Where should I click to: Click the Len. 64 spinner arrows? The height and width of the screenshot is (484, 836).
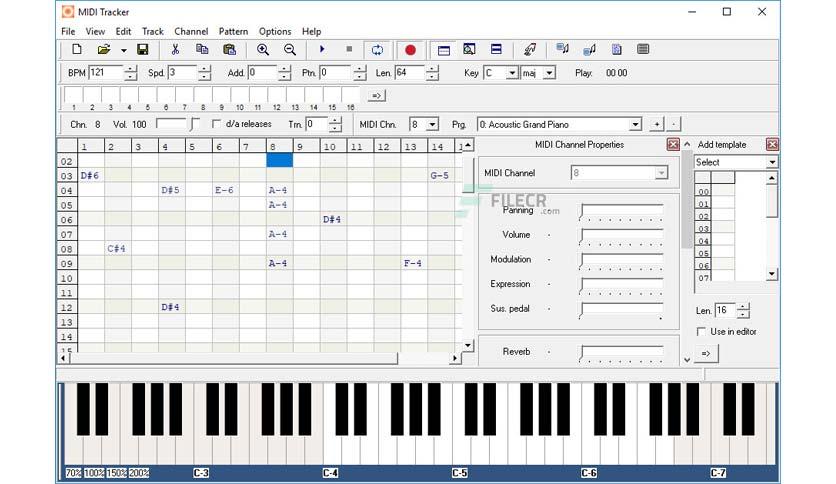coord(433,73)
